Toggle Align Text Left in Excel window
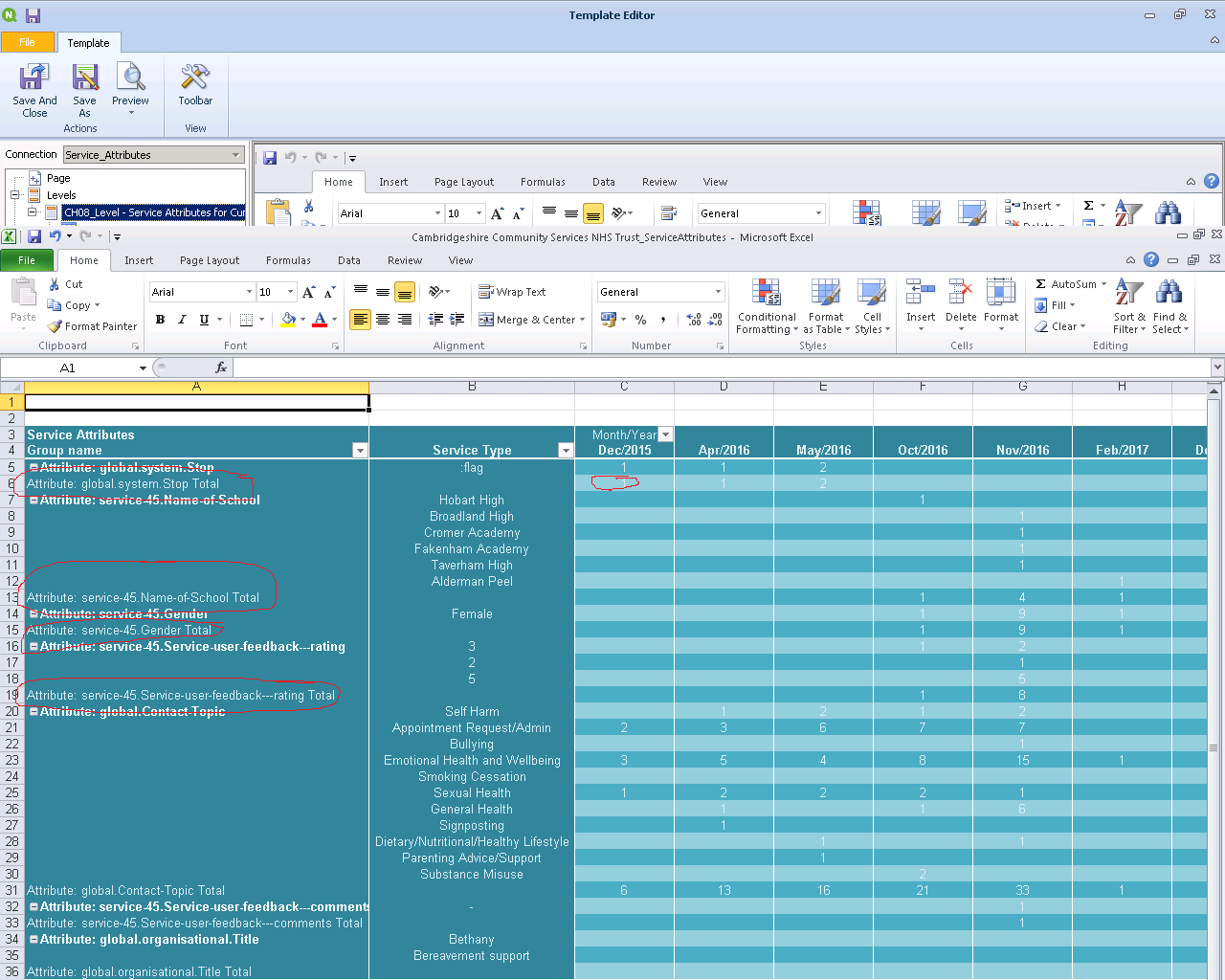The width and height of the screenshot is (1225, 980). pos(360,320)
